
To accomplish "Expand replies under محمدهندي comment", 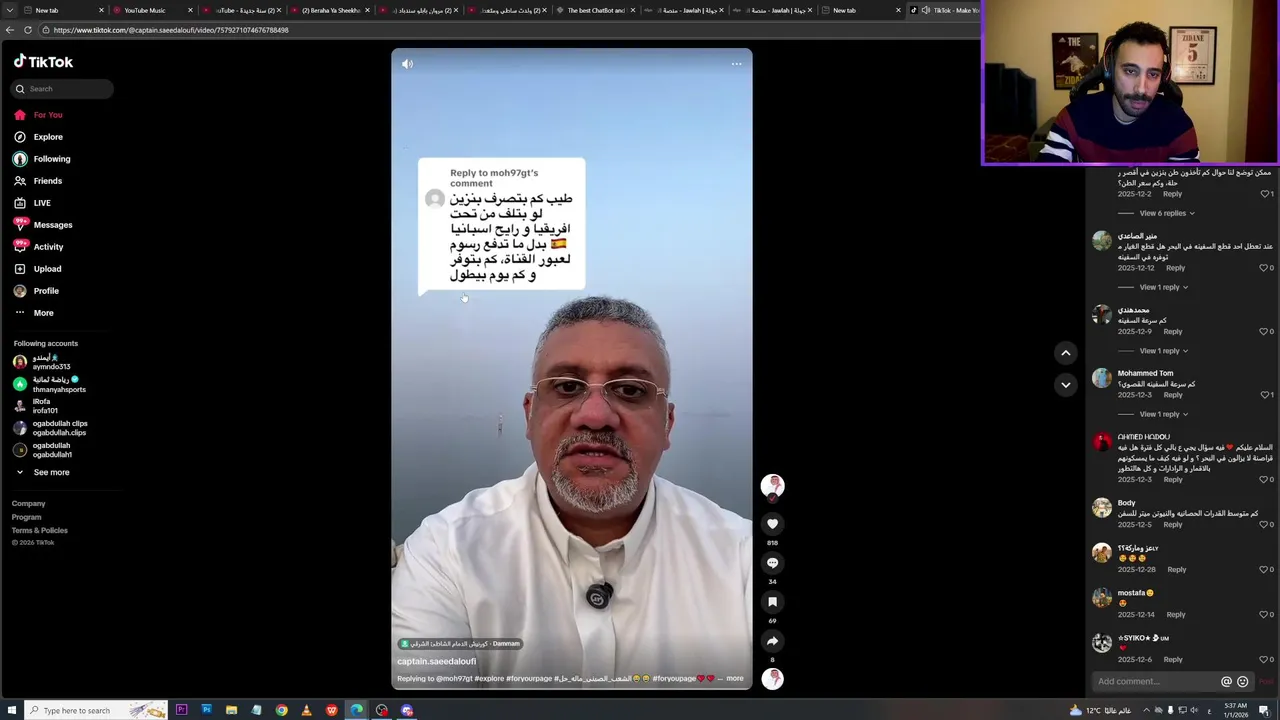I will [1163, 351].
